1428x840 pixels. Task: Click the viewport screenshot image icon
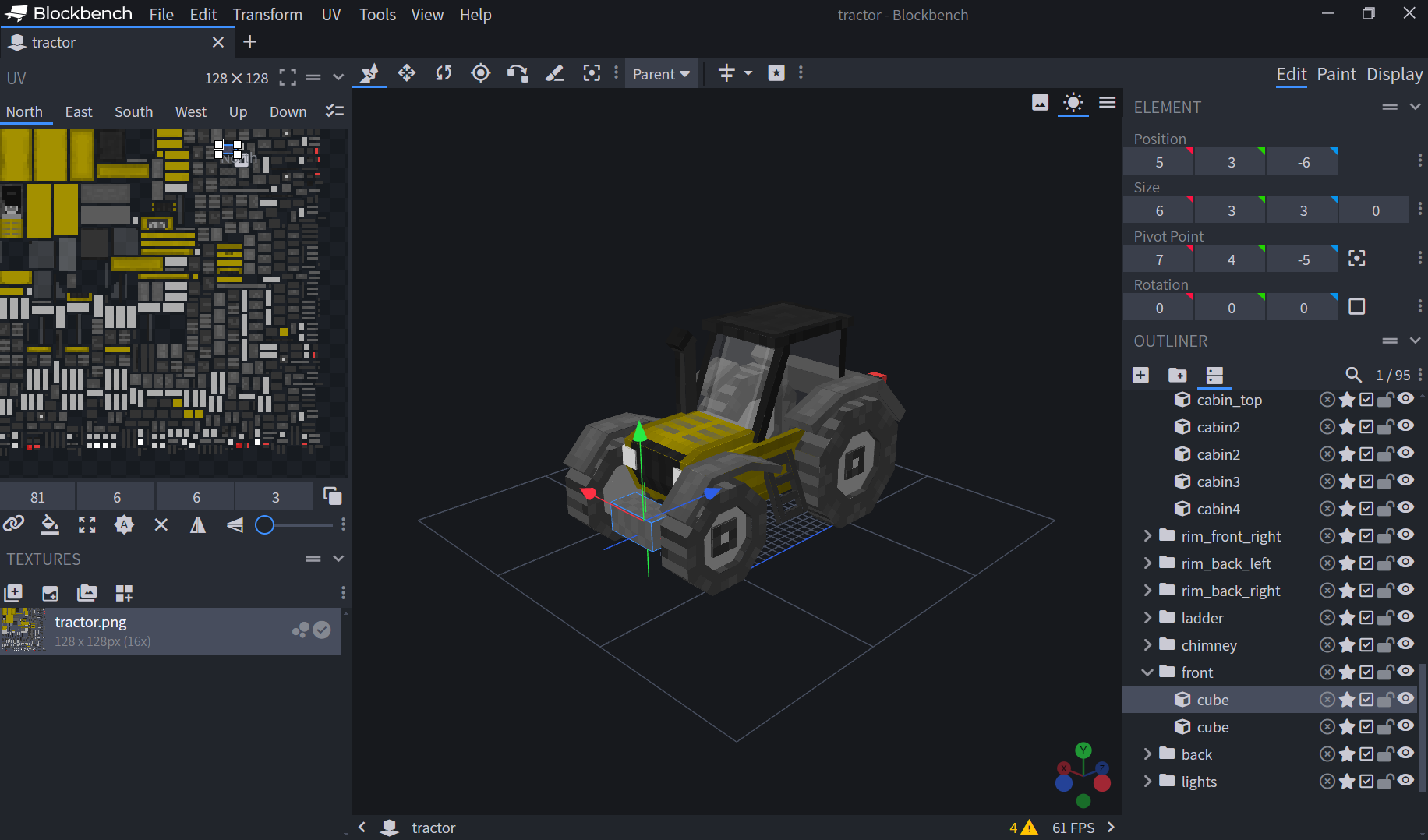(x=1040, y=103)
